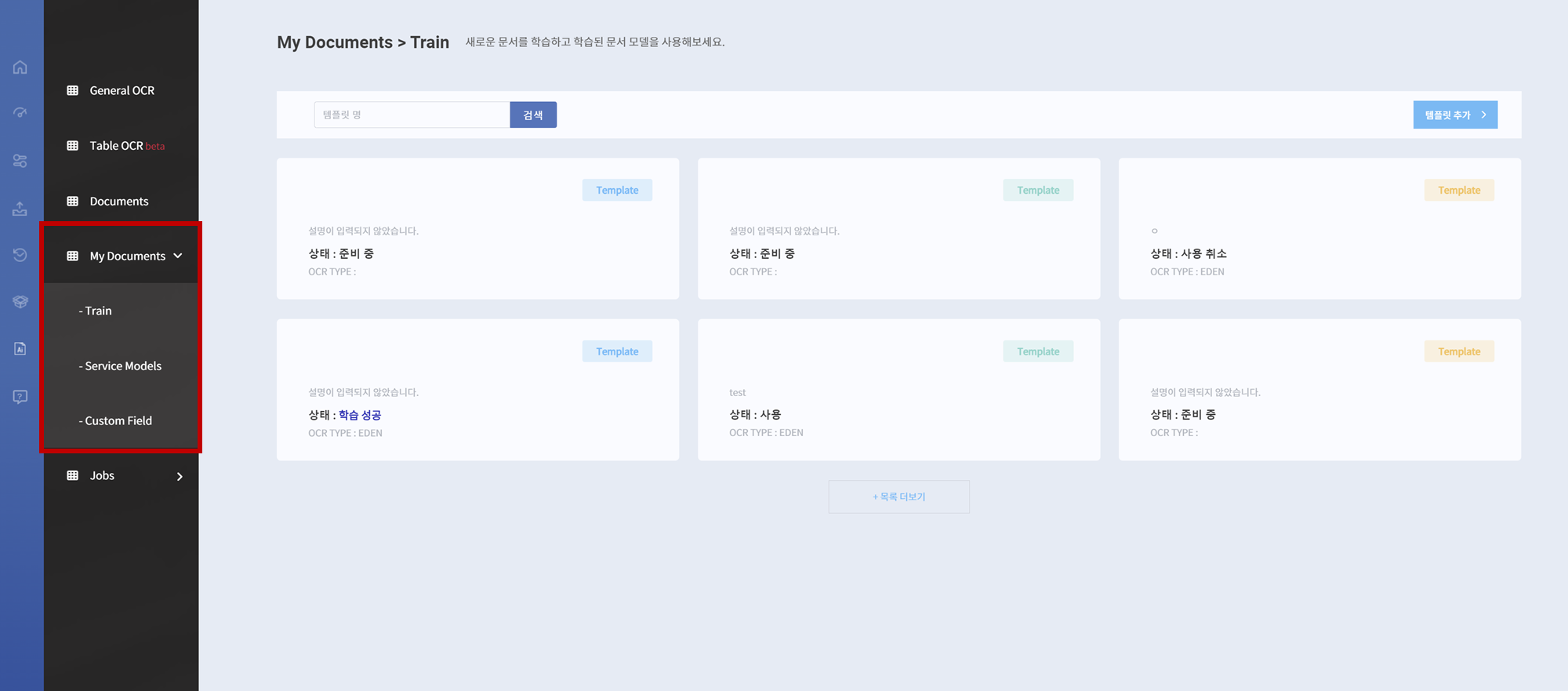
Task: Click the open box package icon
Action: (x=20, y=302)
